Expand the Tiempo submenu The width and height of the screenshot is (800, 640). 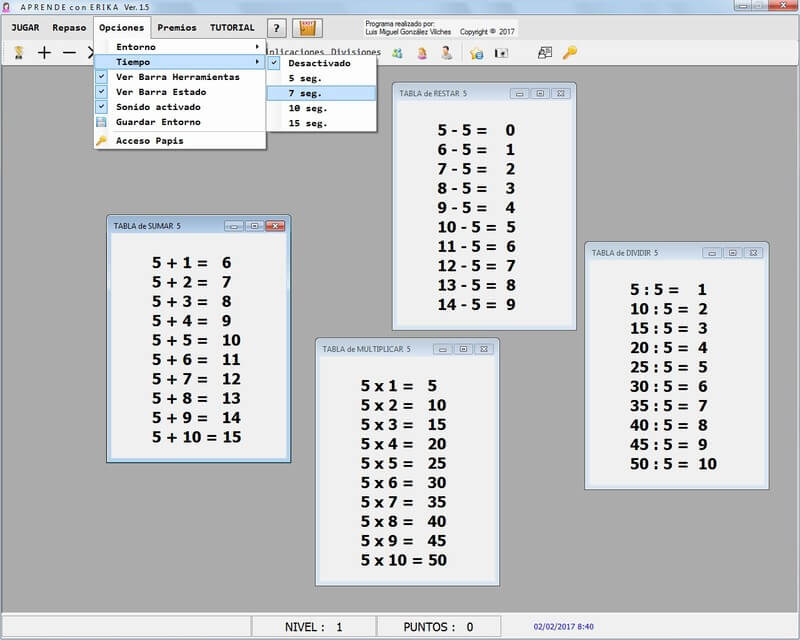pyautogui.click(x=180, y=62)
